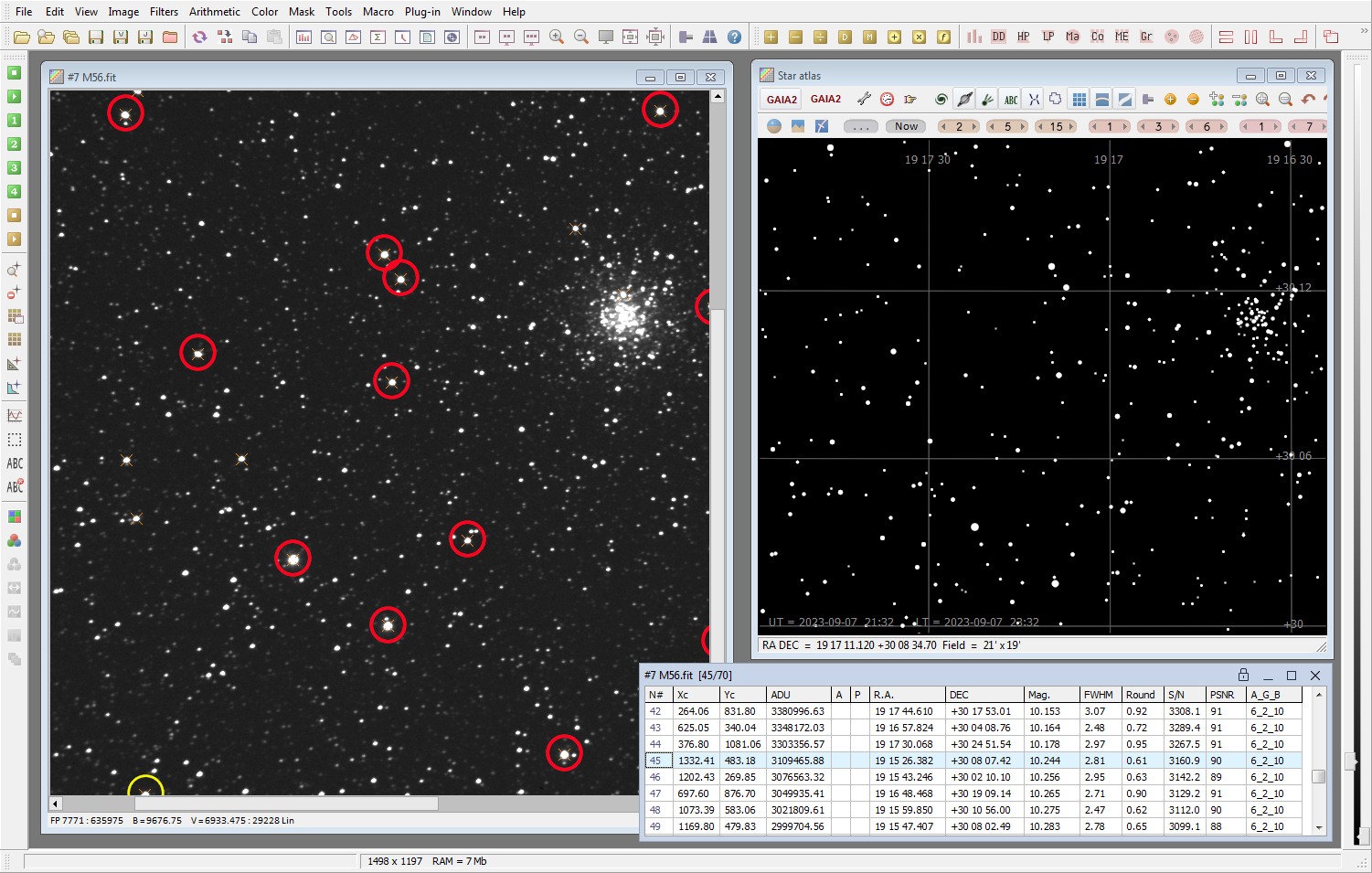Decrease the 3 stepper in Star atlas

1142,126
